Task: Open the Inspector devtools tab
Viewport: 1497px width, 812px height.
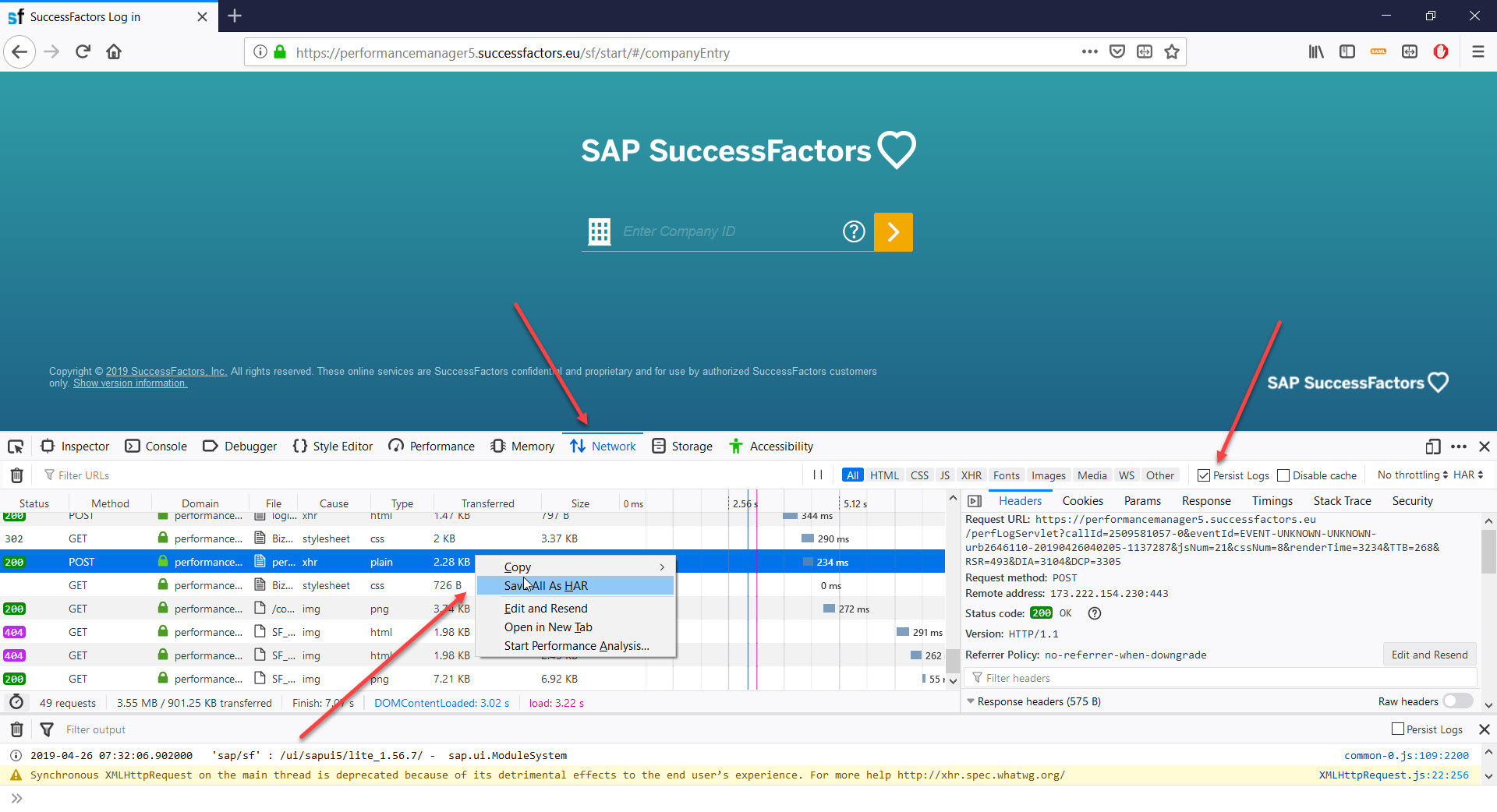Action: click(76, 447)
